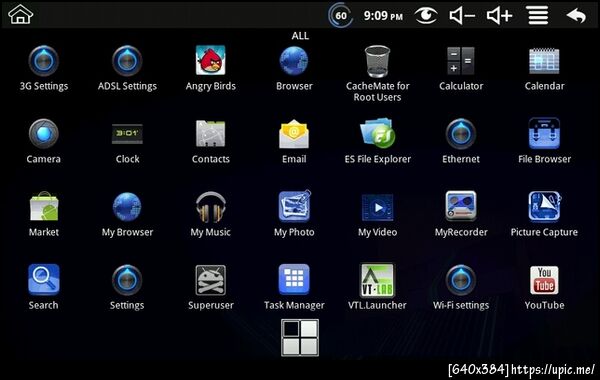
Task: Tap the back arrow
Action: tap(576, 16)
